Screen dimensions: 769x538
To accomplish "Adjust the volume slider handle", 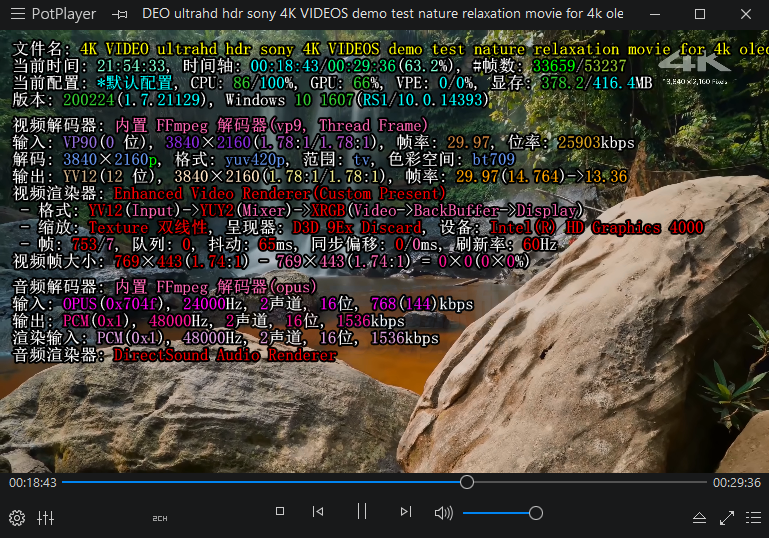I will [x=536, y=513].
